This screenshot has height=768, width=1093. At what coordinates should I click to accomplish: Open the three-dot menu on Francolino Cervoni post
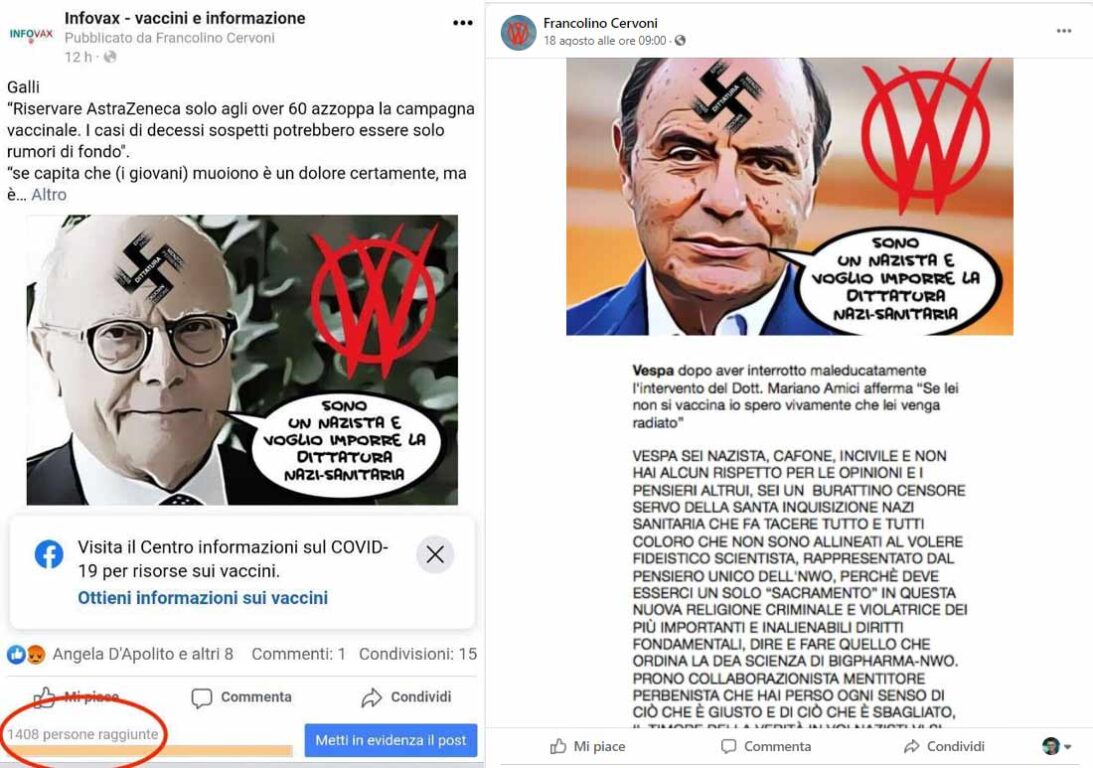(x=1064, y=31)
